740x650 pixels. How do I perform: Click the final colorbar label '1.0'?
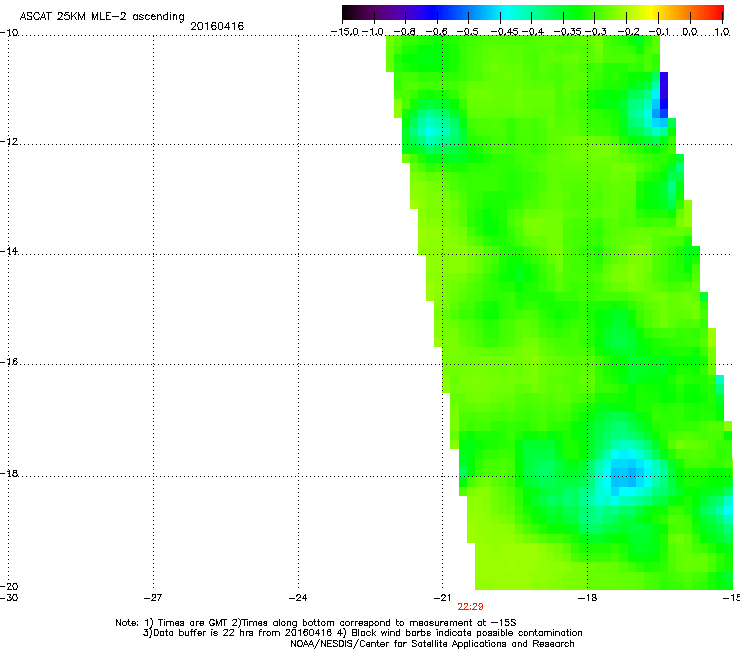coord(722,32)
